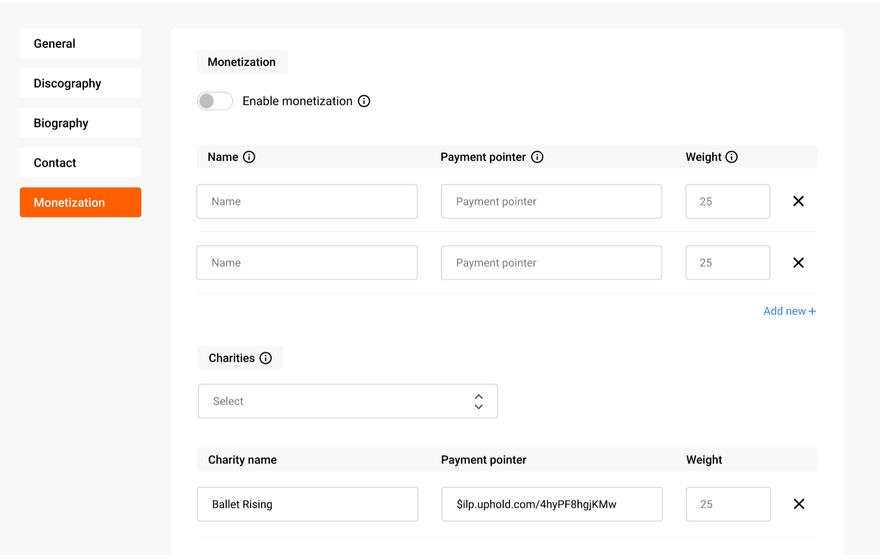Click info icon next to Charities label
880x560 pixels.
coord(265,358)
